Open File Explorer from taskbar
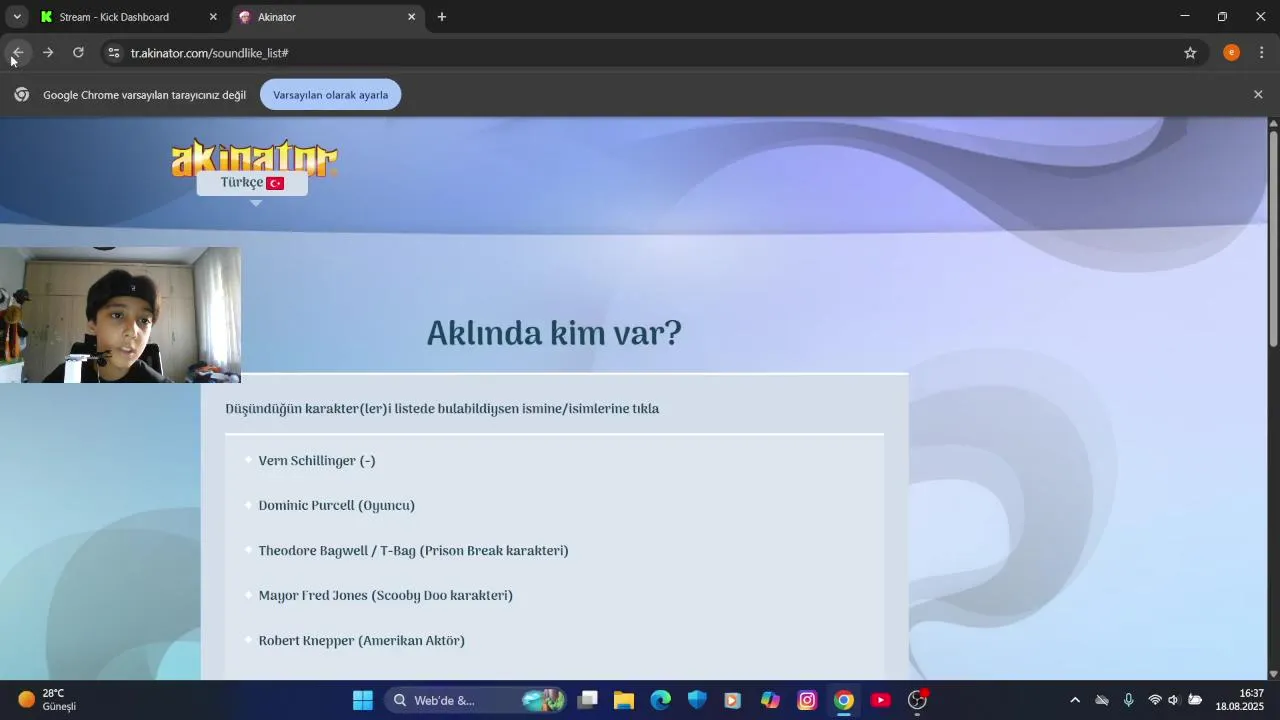The width and height of the screenshot is (1280, 720). (x=624, y=700)
